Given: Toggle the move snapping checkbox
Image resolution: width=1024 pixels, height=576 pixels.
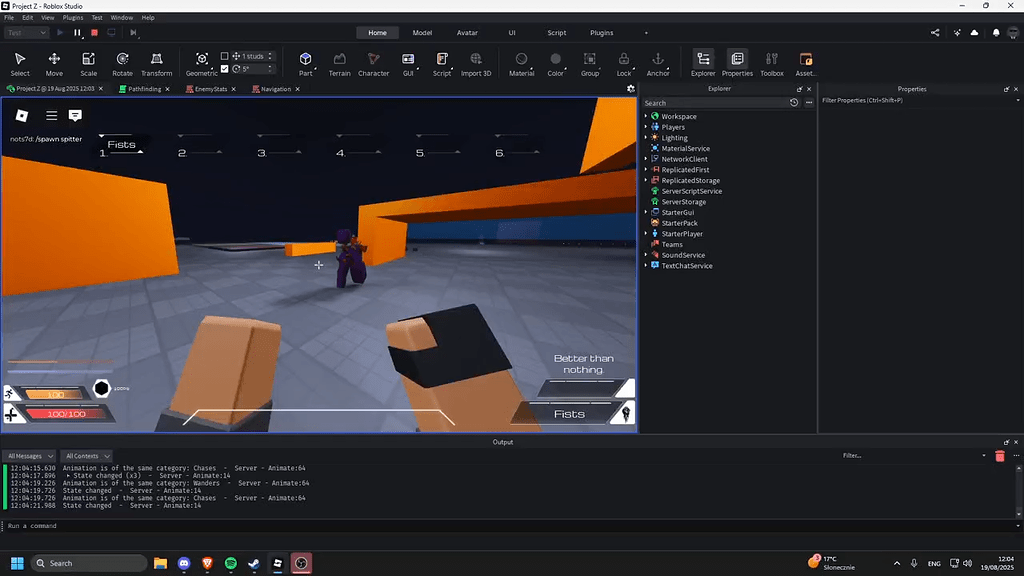Looking at the screenshot, I should click(x=225, y=56).
